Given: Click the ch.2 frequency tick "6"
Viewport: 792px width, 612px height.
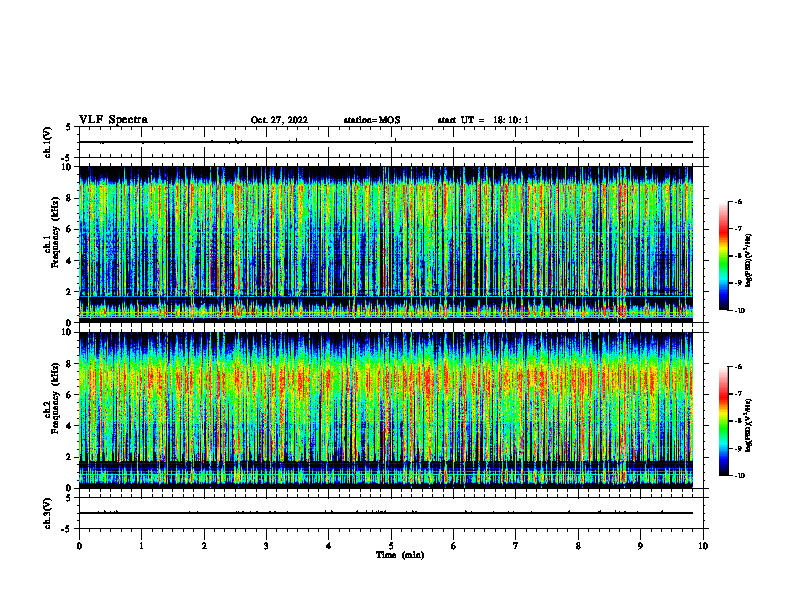Looking at the screenshot, I should 71,395.
